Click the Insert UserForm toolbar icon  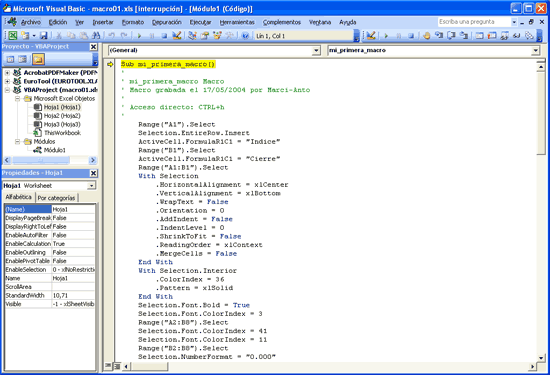25,35
